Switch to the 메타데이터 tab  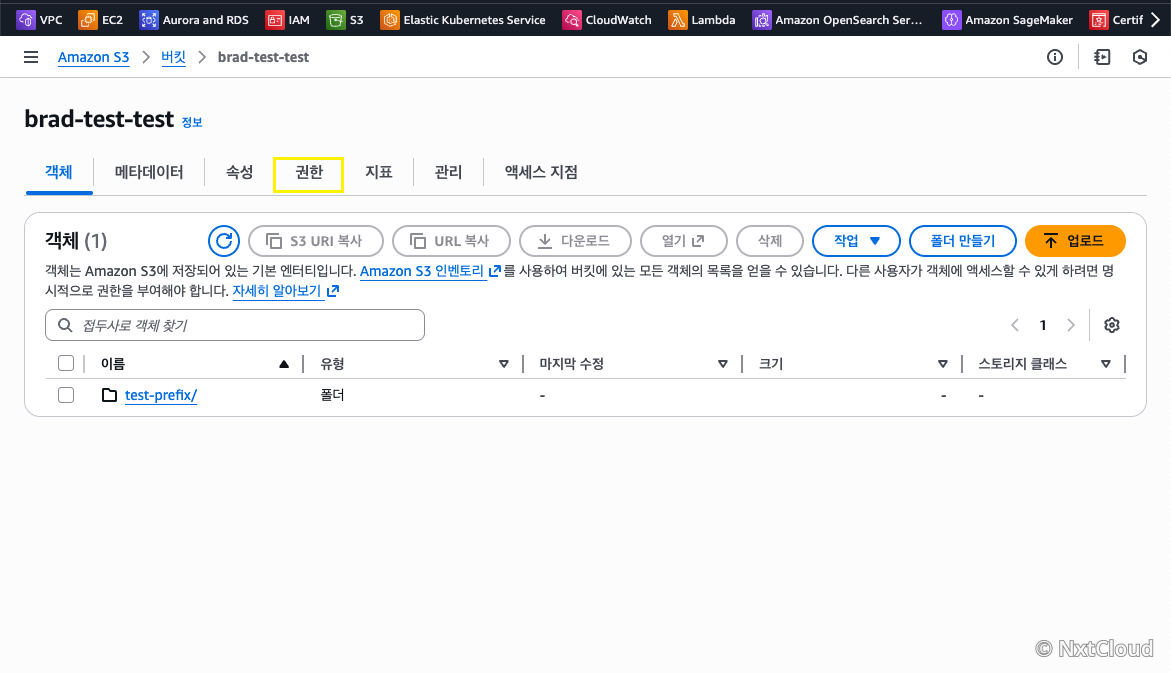tap(149, 172)
